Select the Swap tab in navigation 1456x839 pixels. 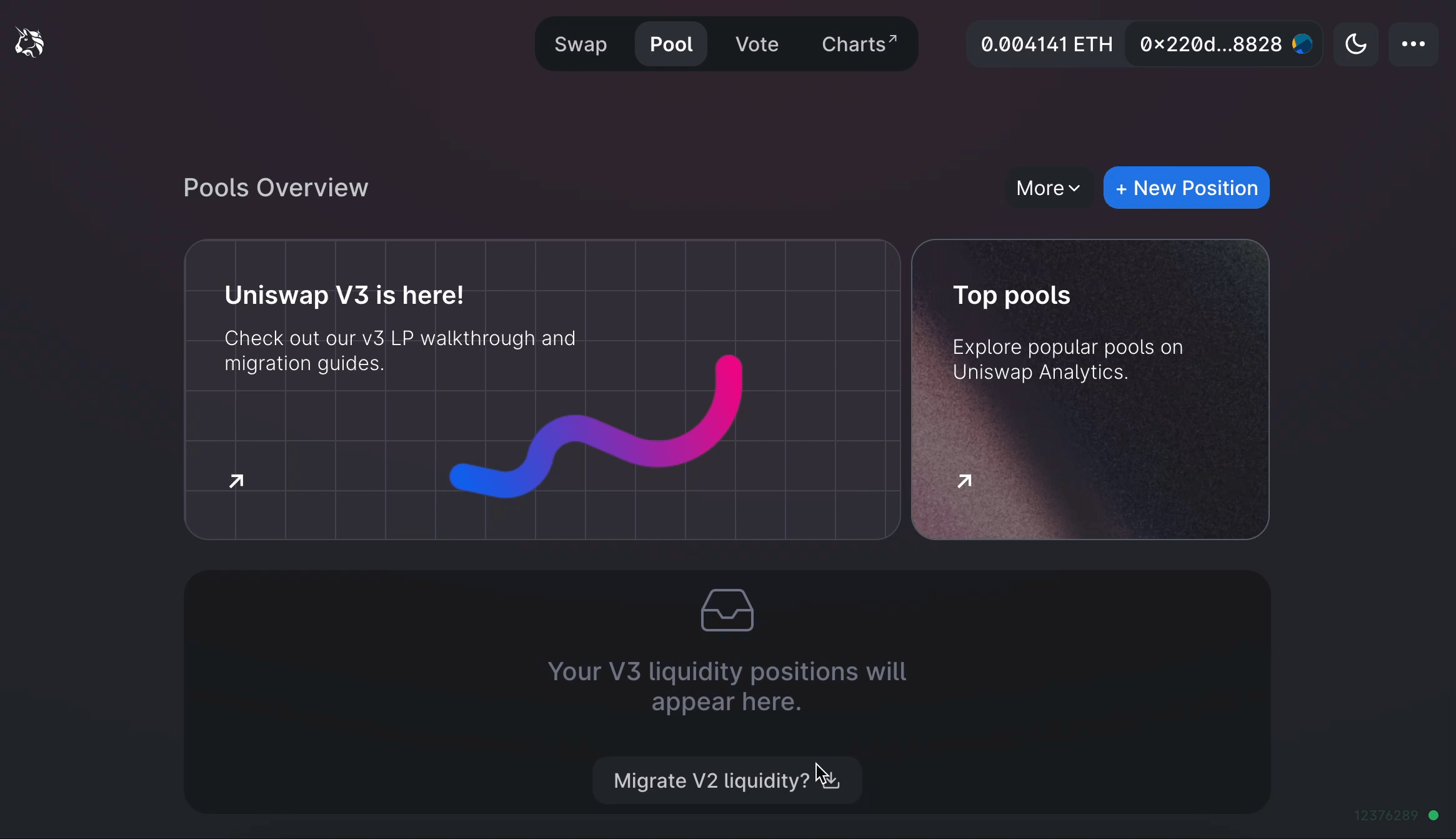coord(581,43)
